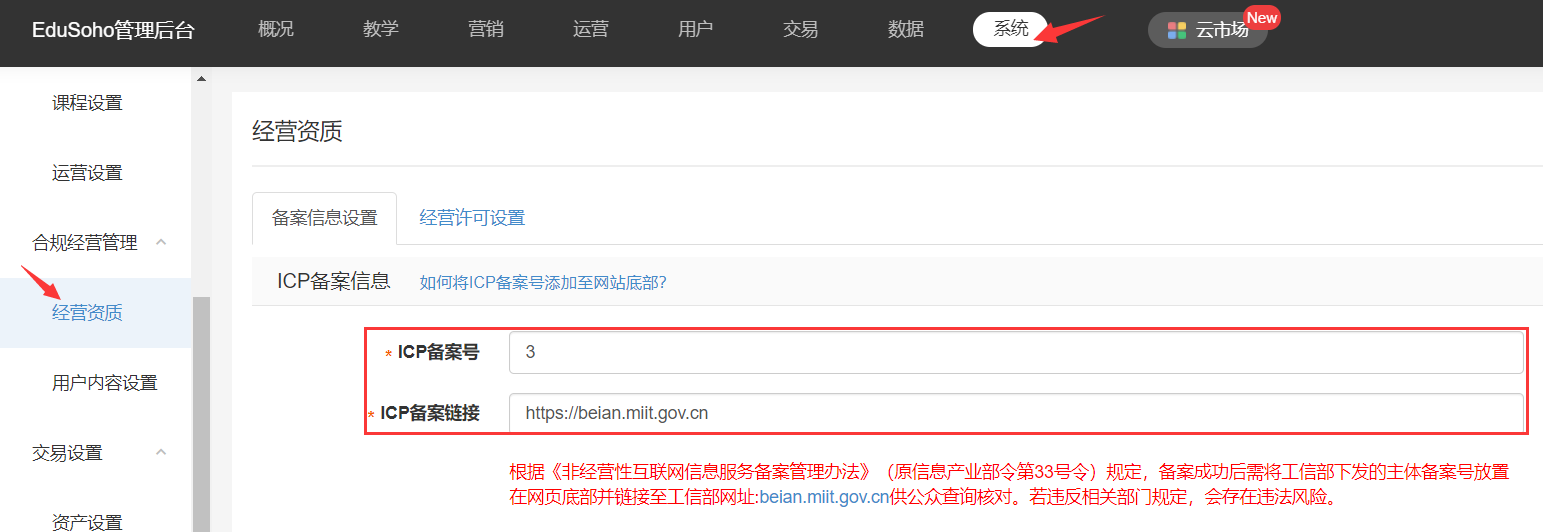
Task: Open the 云市场 button
Action: pyautogui.click(x=1208, y=30)
